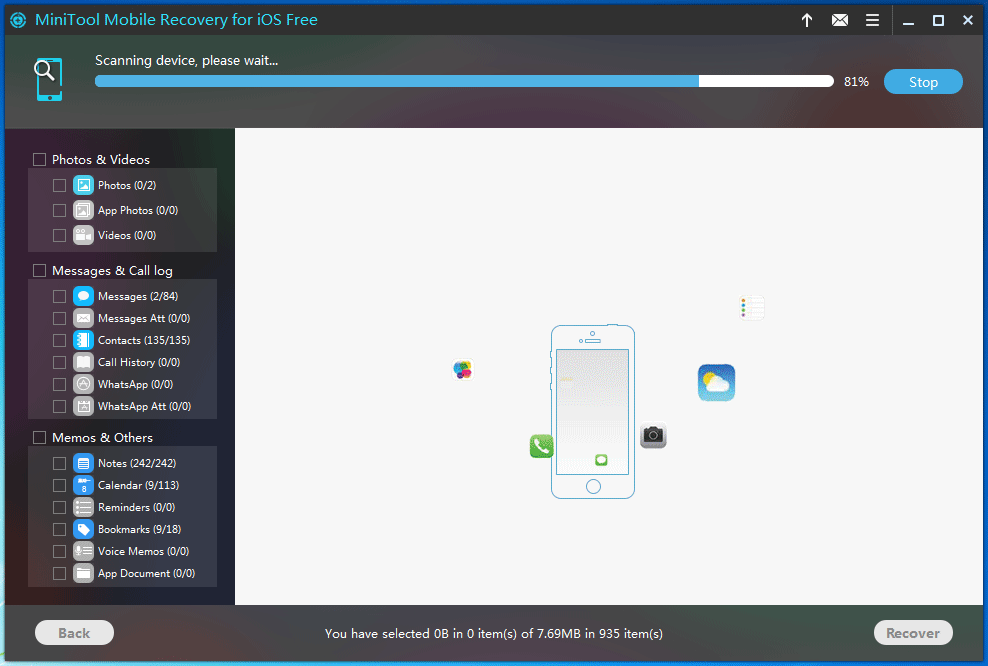Stop the device scan
The width and height of the screenshot is (988, 666).
point(923,82)
